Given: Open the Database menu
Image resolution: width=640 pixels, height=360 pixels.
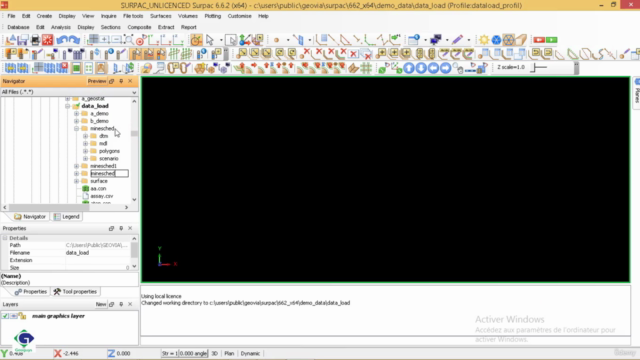Looking at the screenshot, I should pyautogui.click(x=18, y=27).
